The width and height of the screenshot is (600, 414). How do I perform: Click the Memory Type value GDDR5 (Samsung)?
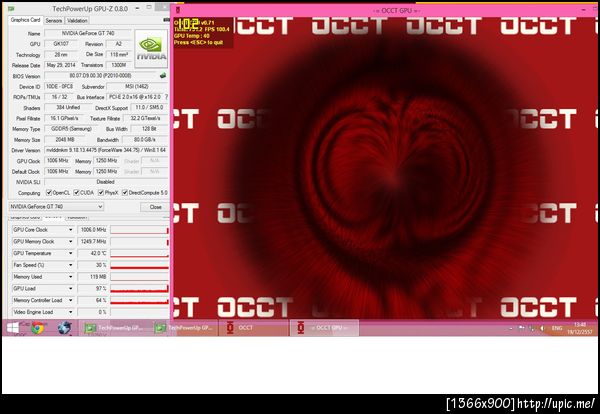[71, 129]
